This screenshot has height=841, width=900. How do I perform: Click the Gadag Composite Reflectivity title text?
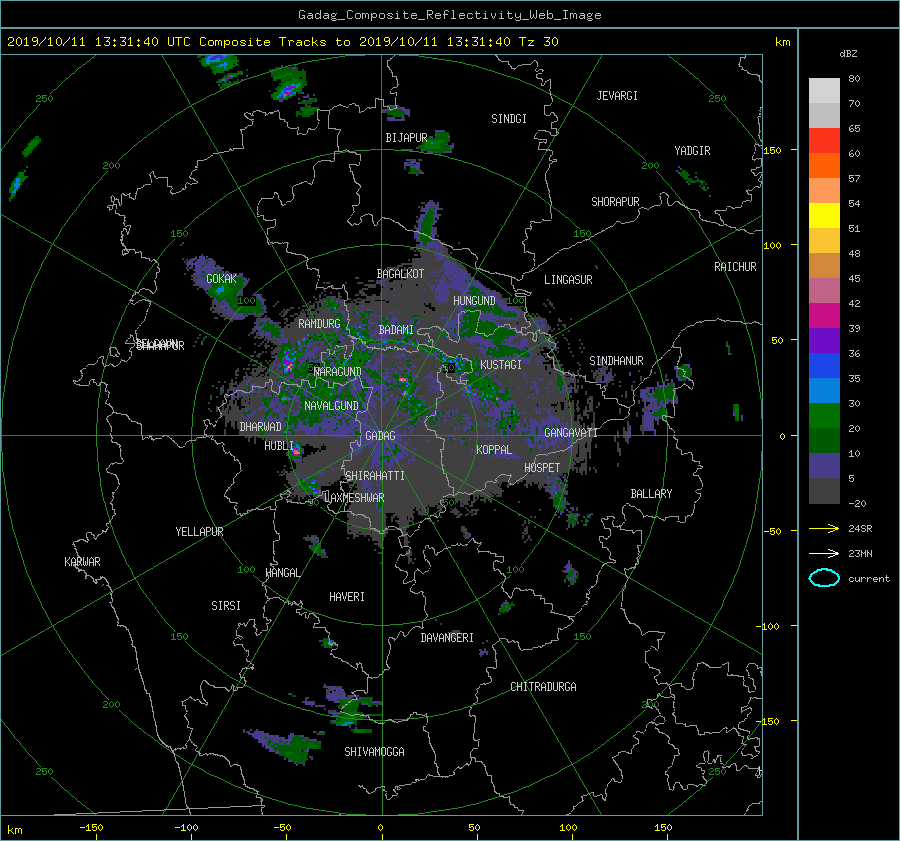coord(449,15)
